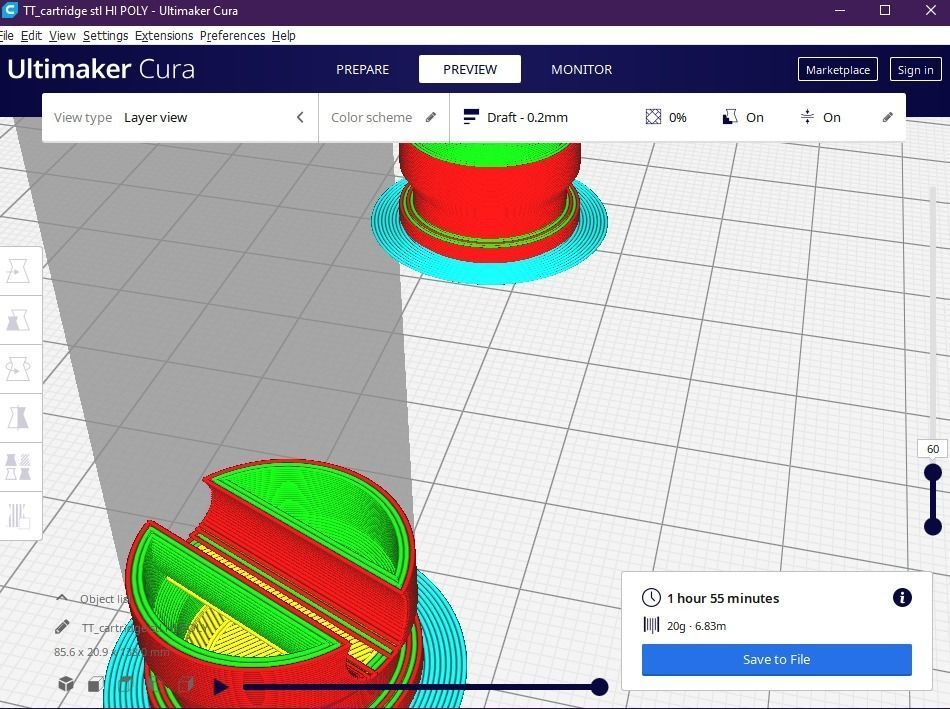Screen dimensions: 950x709
Task: Click the Cura logo in title bar
Action: pos(10,10)
